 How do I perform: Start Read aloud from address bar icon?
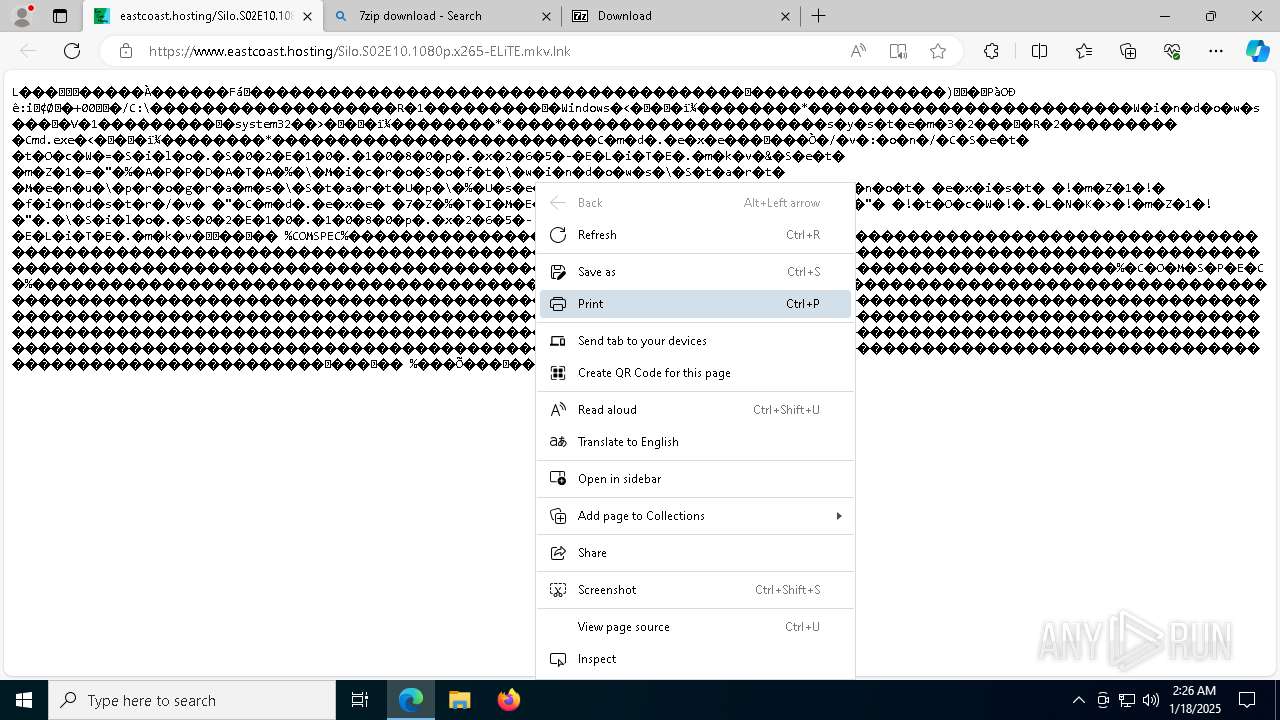click(858, 51)
